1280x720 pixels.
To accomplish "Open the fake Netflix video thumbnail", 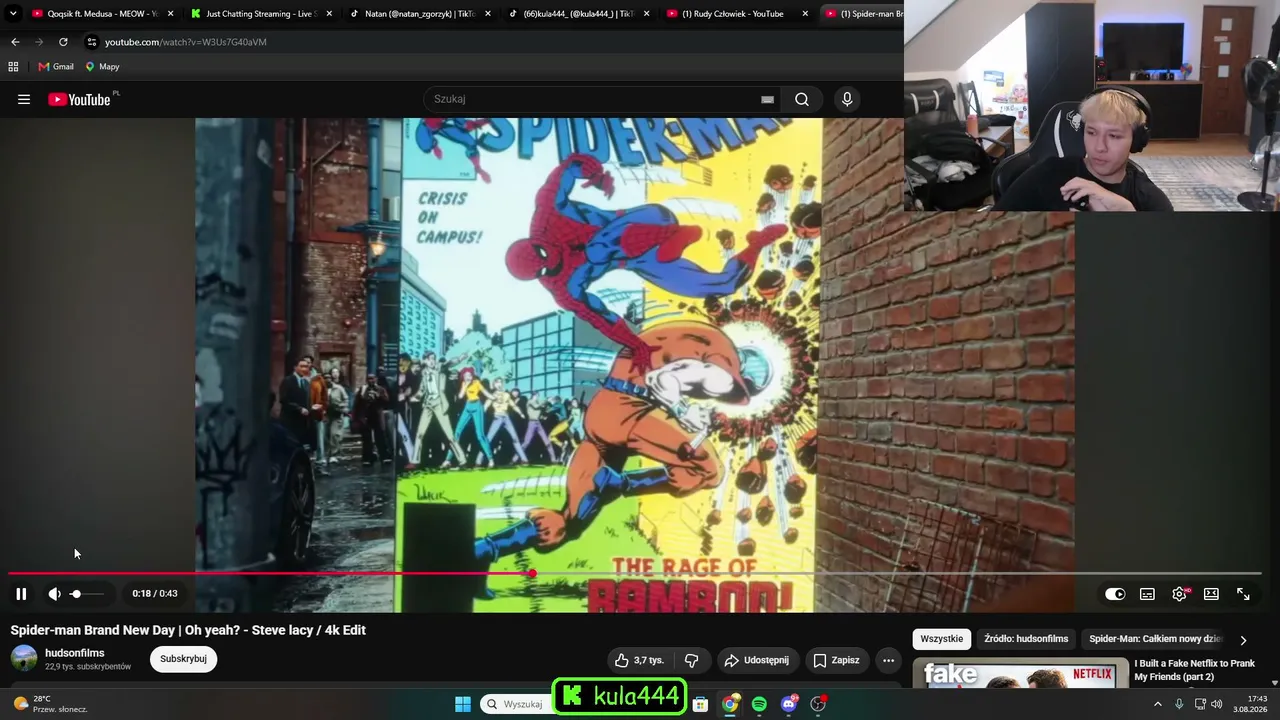I will 1020,674.
